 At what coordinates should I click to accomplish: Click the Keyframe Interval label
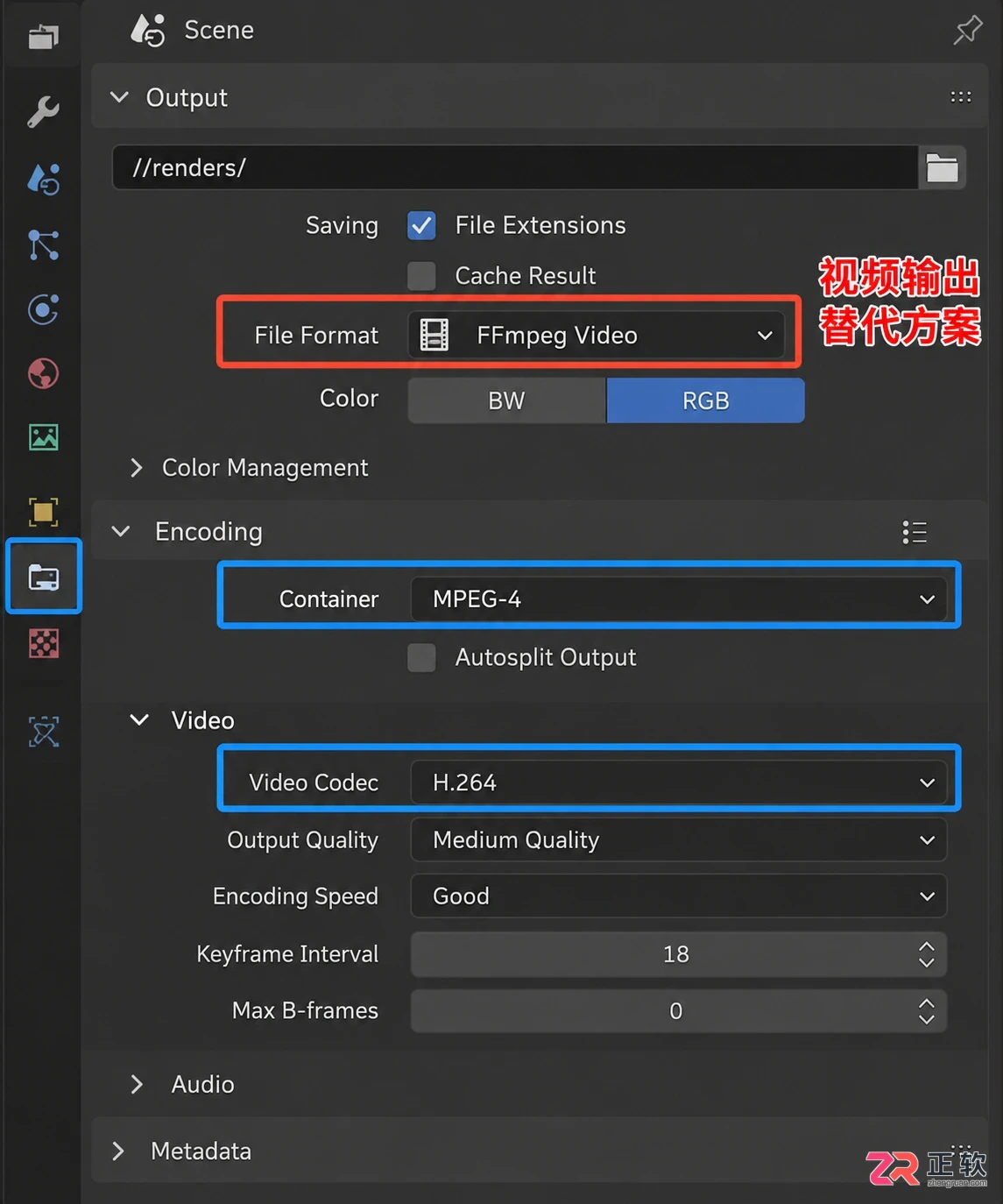pos(287,953)
